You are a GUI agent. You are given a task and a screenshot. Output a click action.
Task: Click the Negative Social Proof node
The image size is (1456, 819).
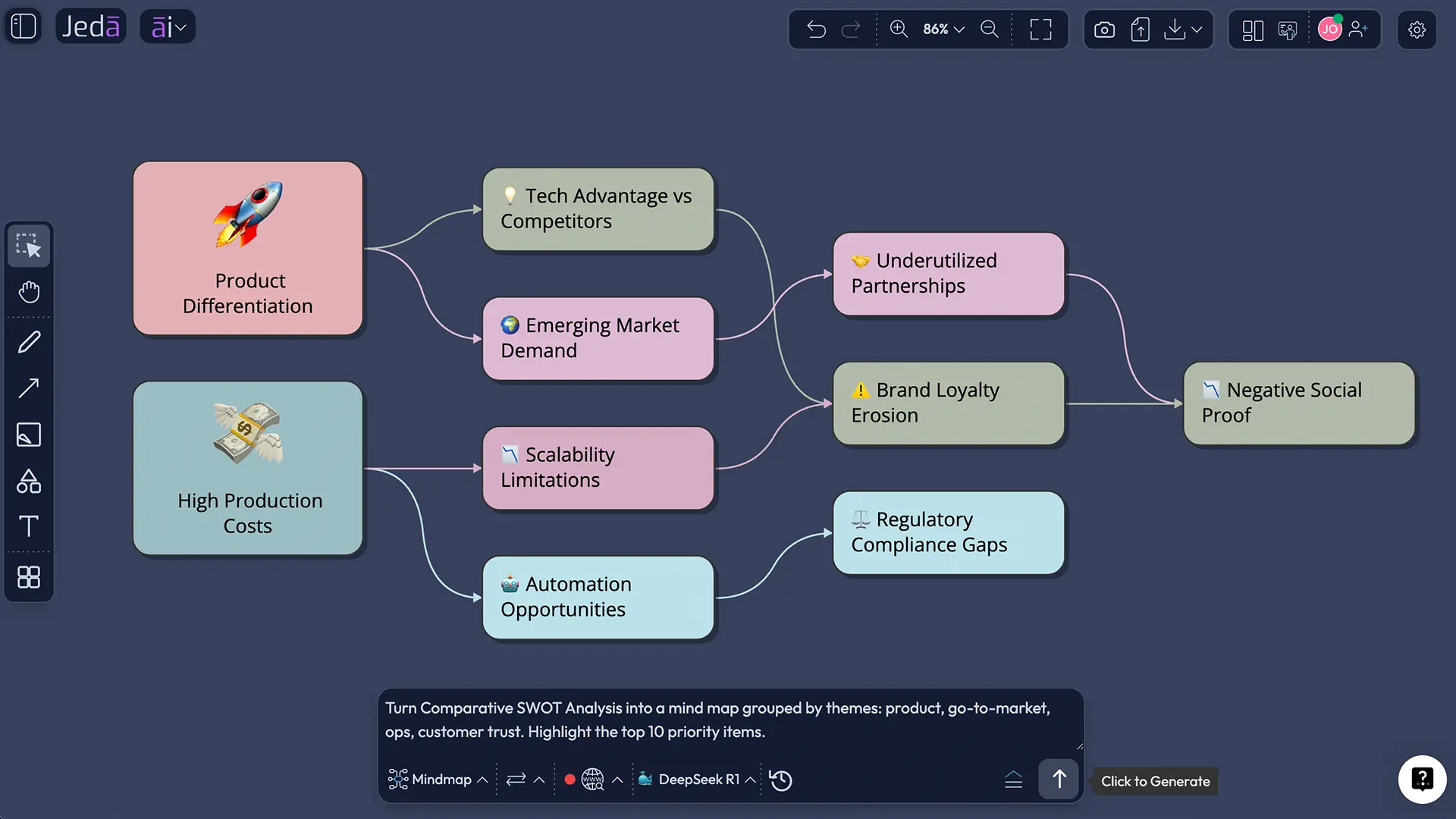(x=1299, y=403)
